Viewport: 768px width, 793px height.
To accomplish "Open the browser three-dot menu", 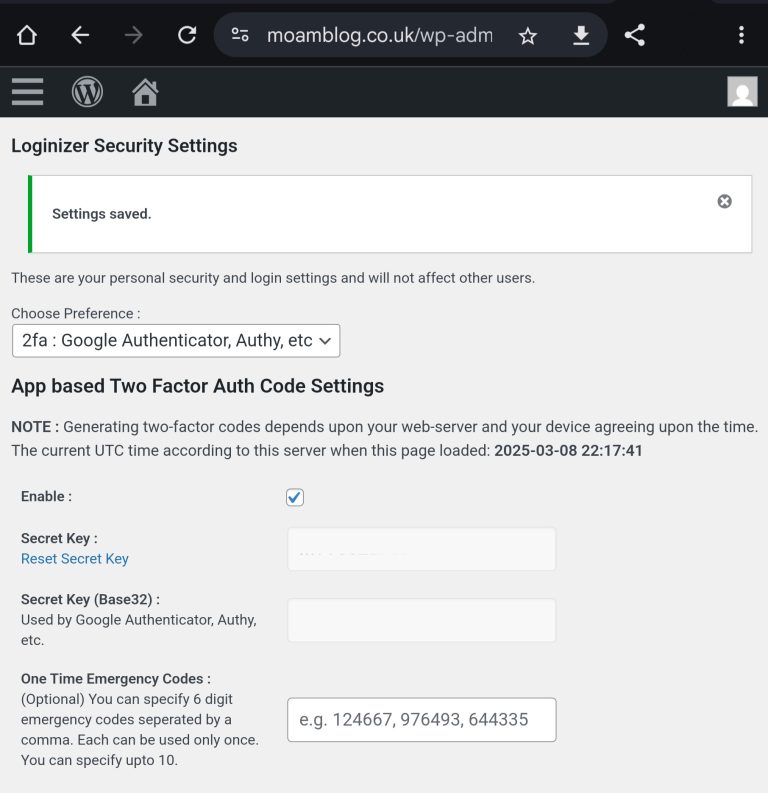I will (741, 36).
